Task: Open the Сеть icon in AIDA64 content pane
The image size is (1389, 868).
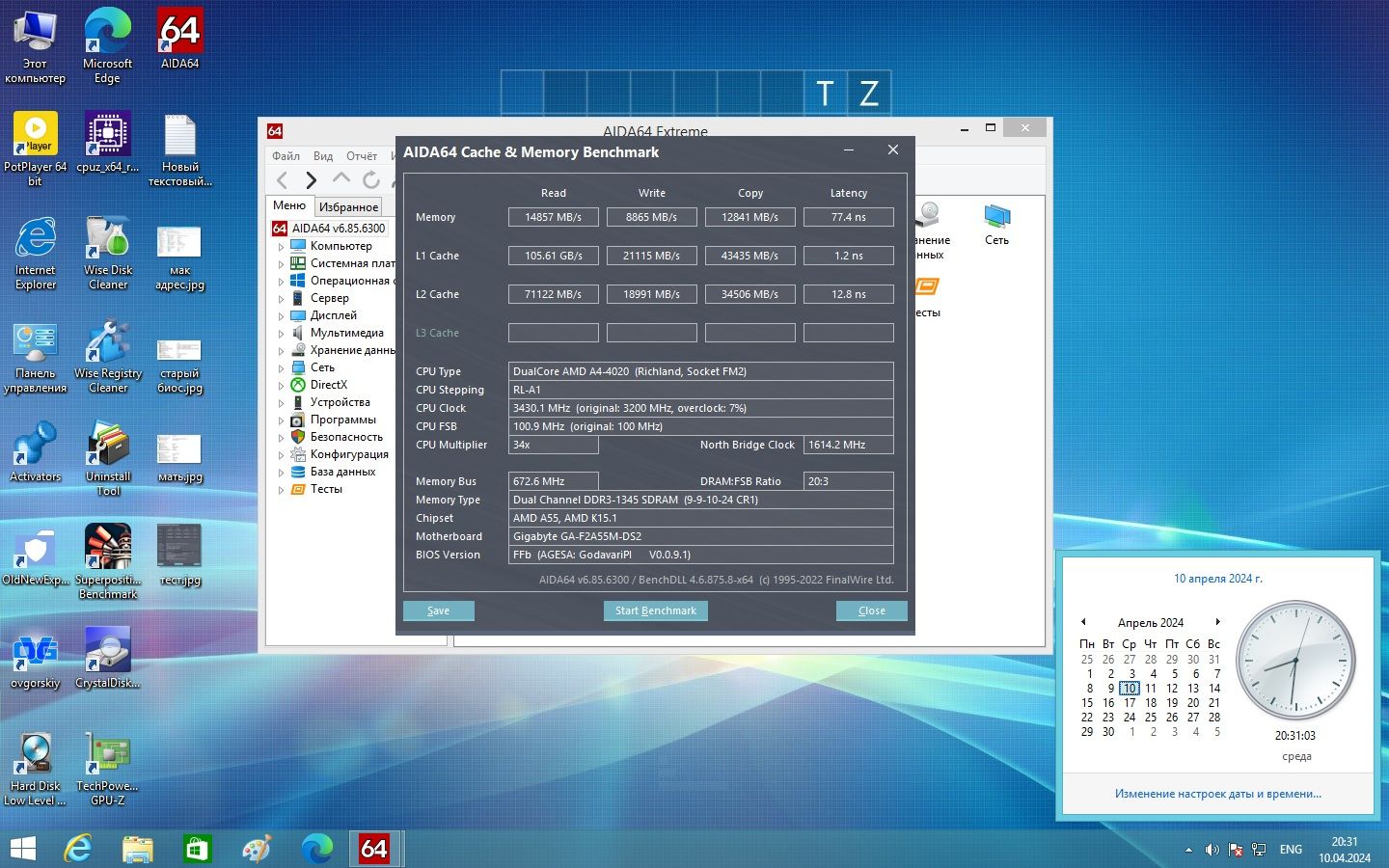Action: pos(996,225)
